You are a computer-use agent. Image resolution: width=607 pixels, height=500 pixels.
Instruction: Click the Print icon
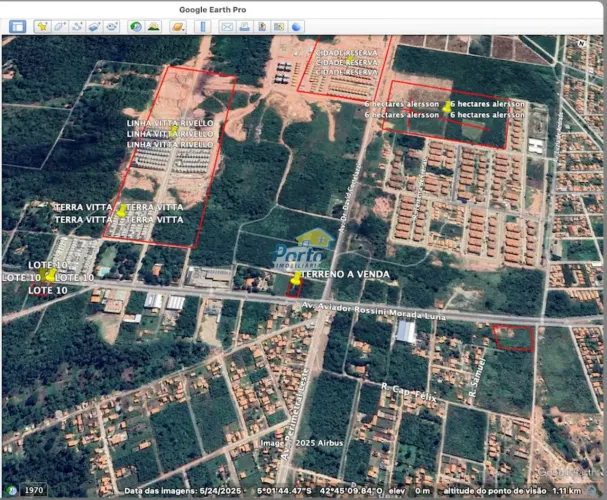click(x=244, y=27)
